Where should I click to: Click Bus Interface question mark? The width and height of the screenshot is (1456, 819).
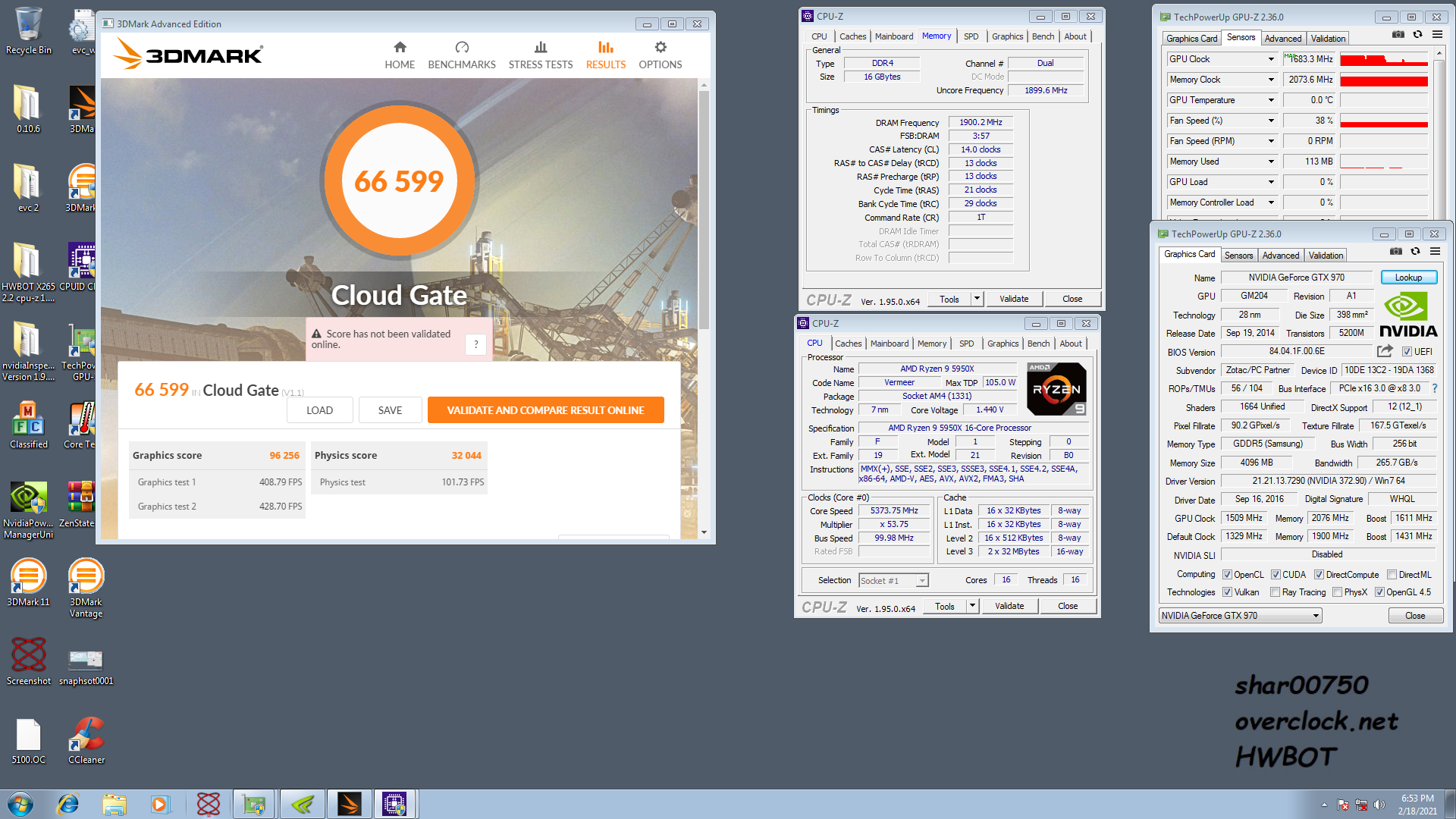pos(1435,388)
